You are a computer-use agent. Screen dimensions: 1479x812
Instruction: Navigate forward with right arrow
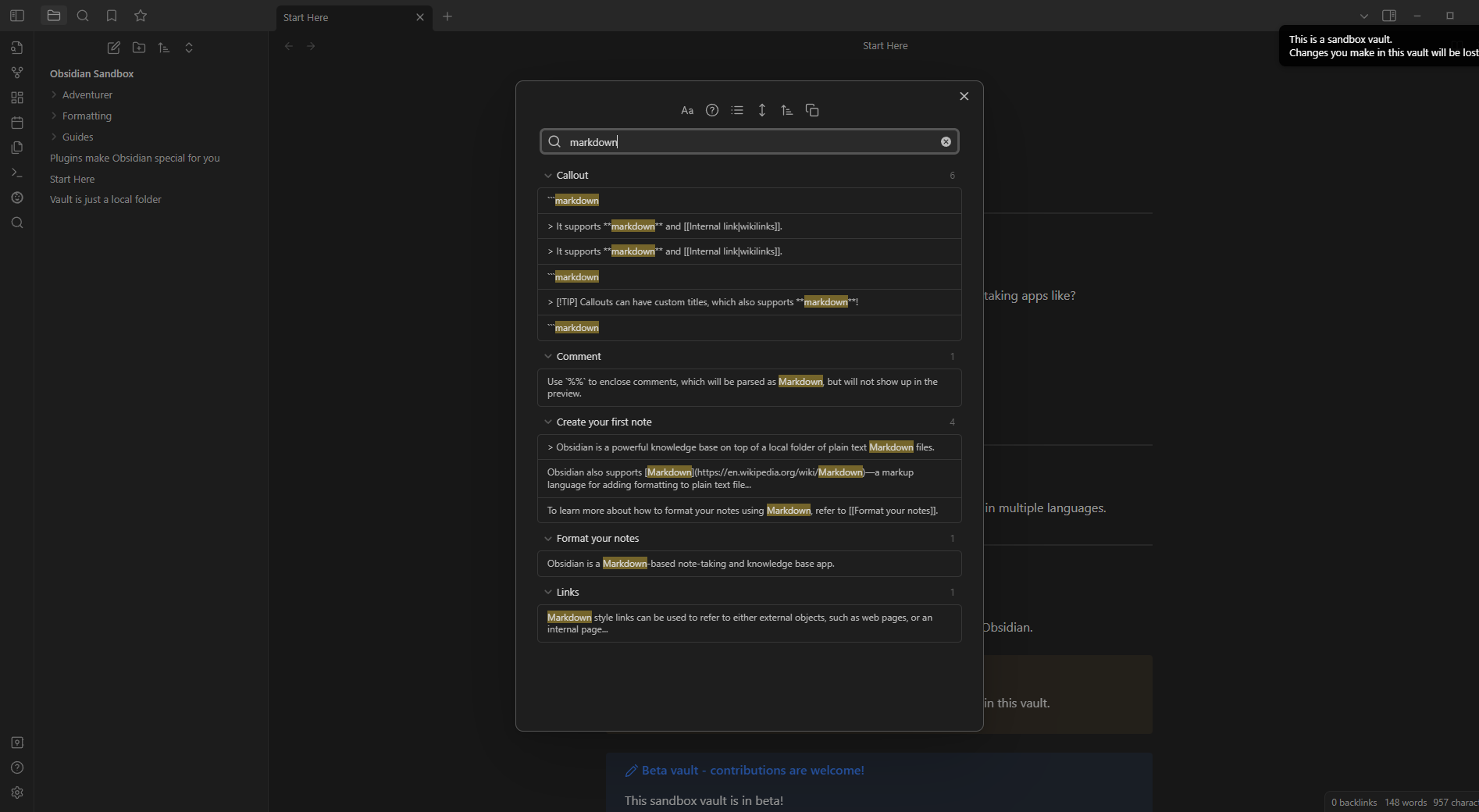311,46
